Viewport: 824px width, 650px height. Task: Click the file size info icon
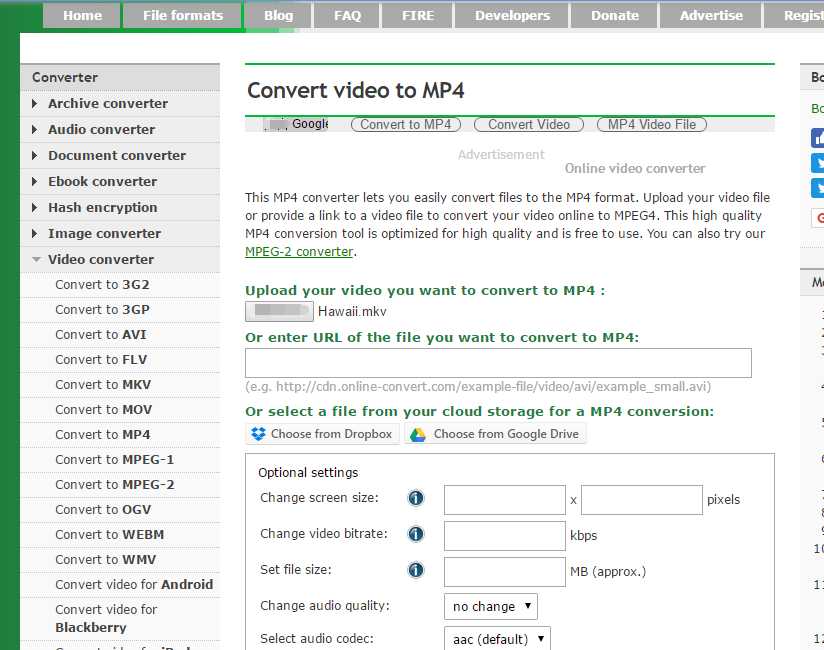pyautogui.click(x=416, y=570)
